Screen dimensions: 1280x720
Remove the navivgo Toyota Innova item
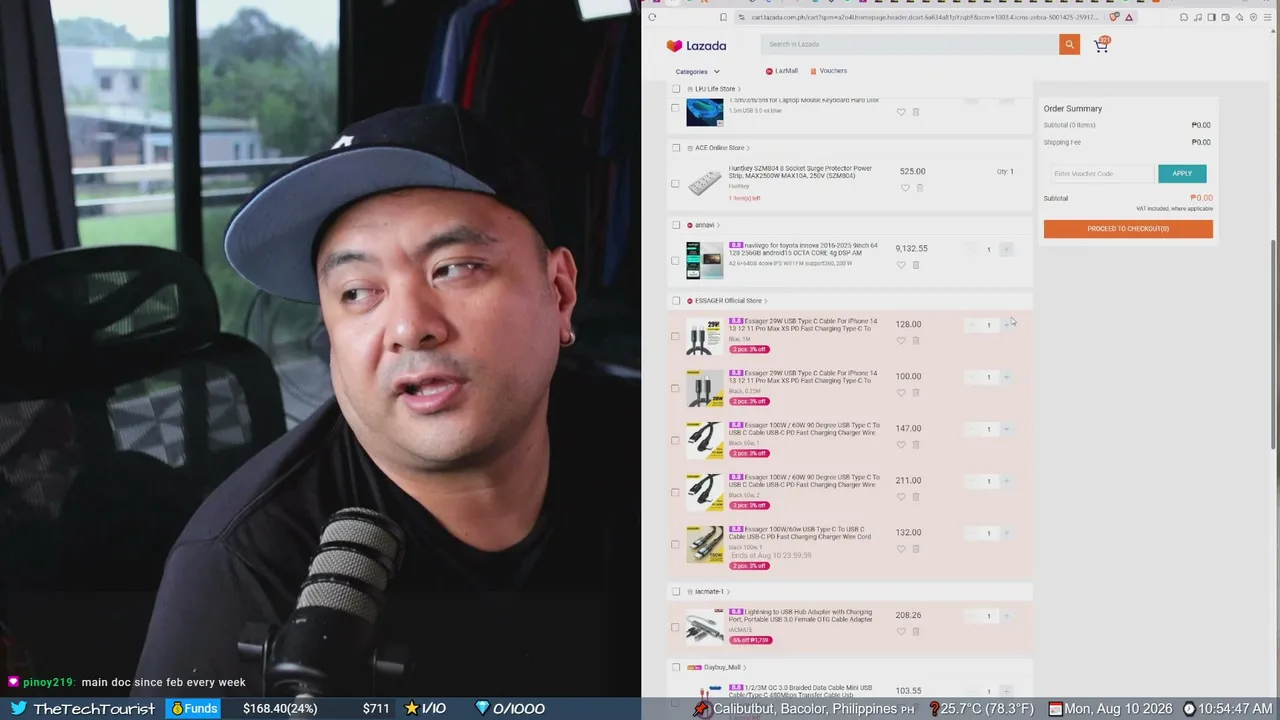pyautogui.click(x=916, y=265)
